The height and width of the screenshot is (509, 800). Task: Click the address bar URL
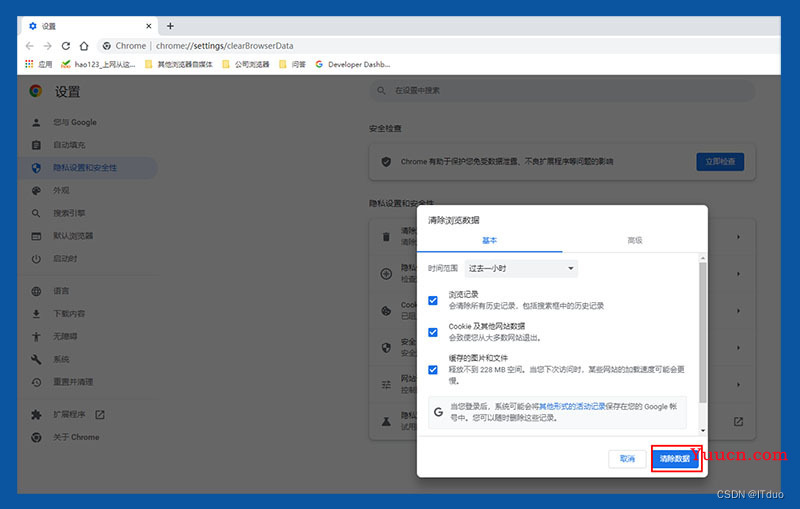click(224, 46)
